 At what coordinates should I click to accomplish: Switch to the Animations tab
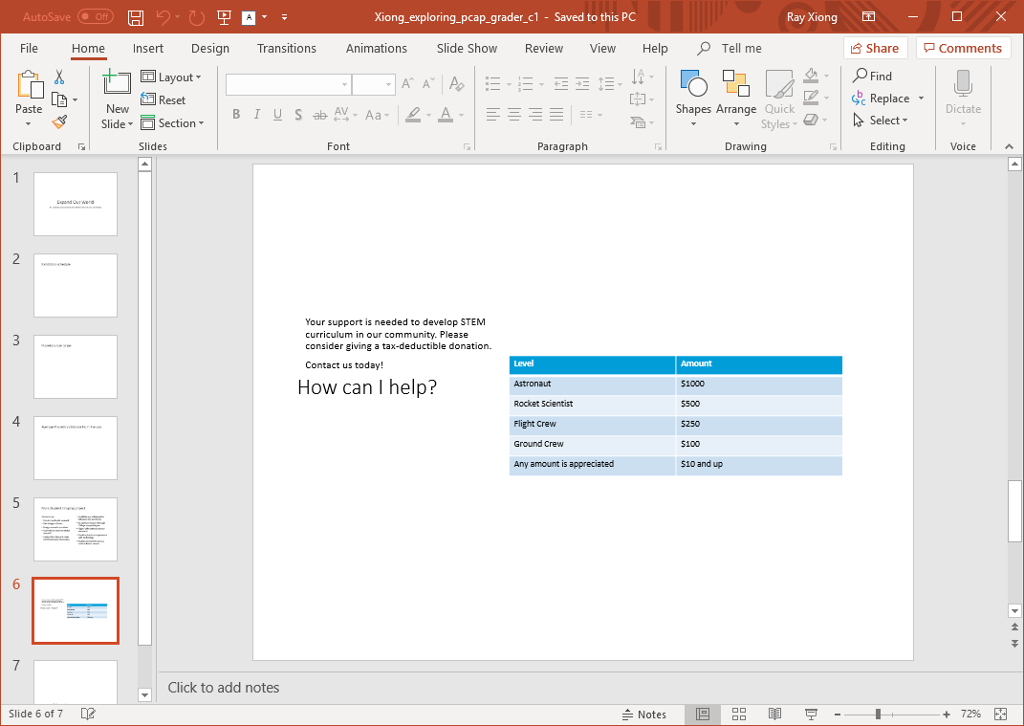tap(376, 47)
